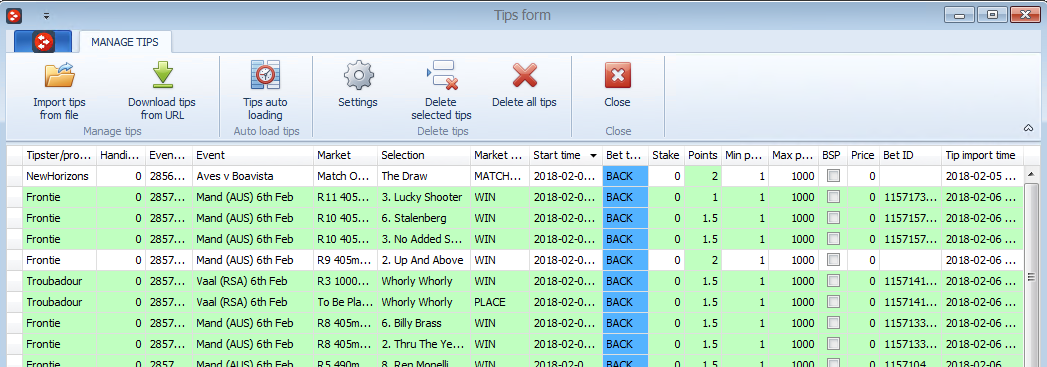Click Handi... column header
The width and height of the screenshot is (1047, 367).
pos(121,155)
